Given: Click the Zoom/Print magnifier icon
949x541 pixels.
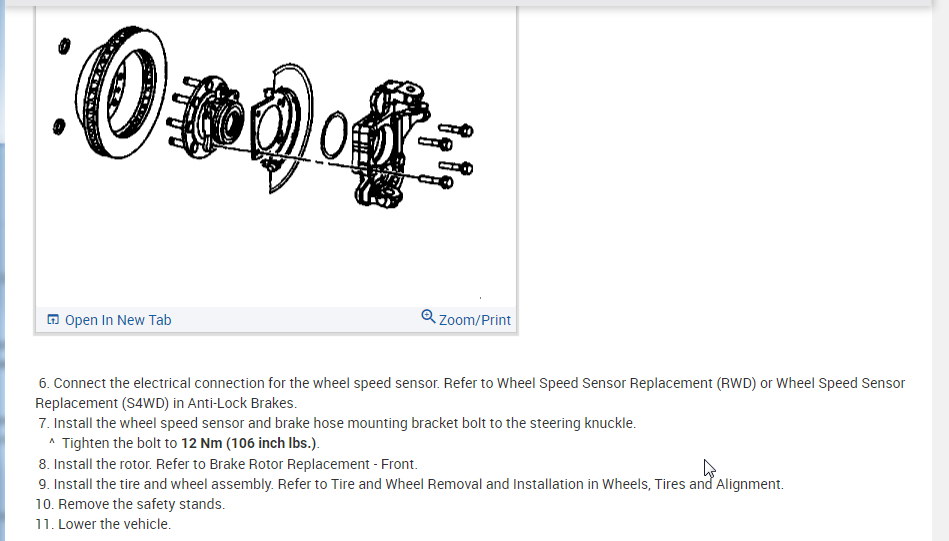Looking at the screenshot, I should (x=428, y=316).
